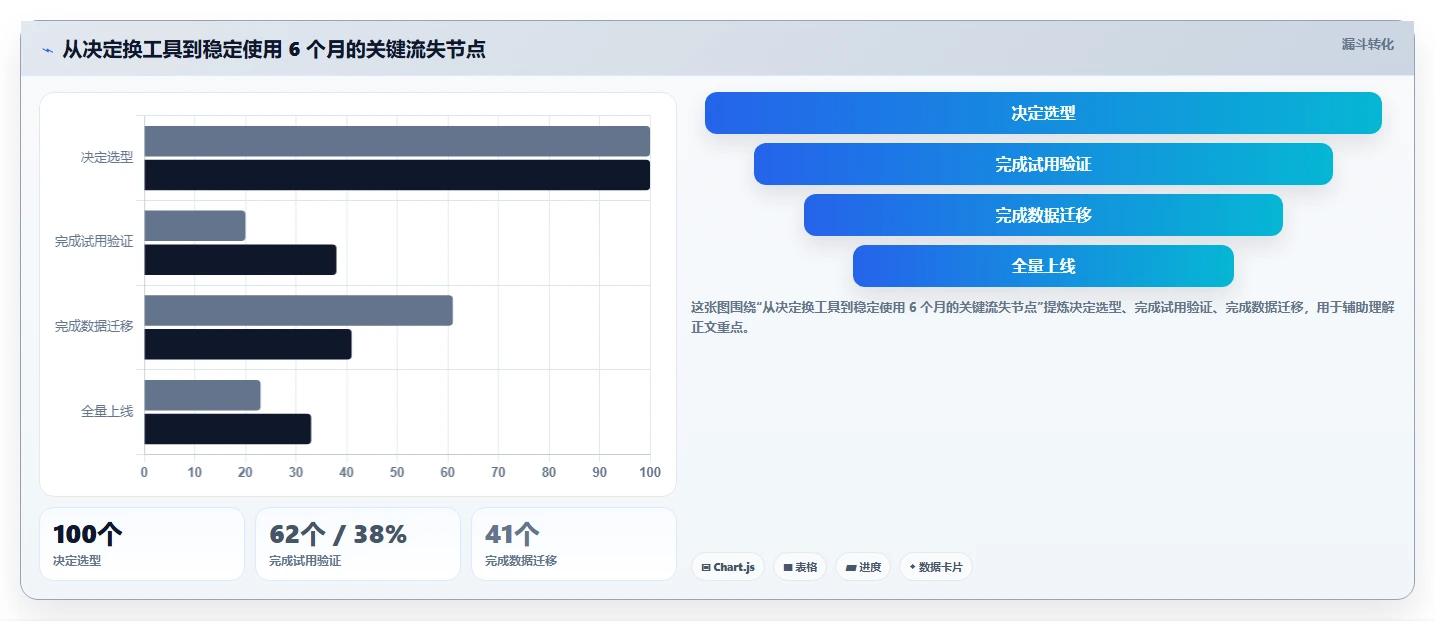
Task: Click the gray bar for 完成数据迁移
Action: point(298,310)
